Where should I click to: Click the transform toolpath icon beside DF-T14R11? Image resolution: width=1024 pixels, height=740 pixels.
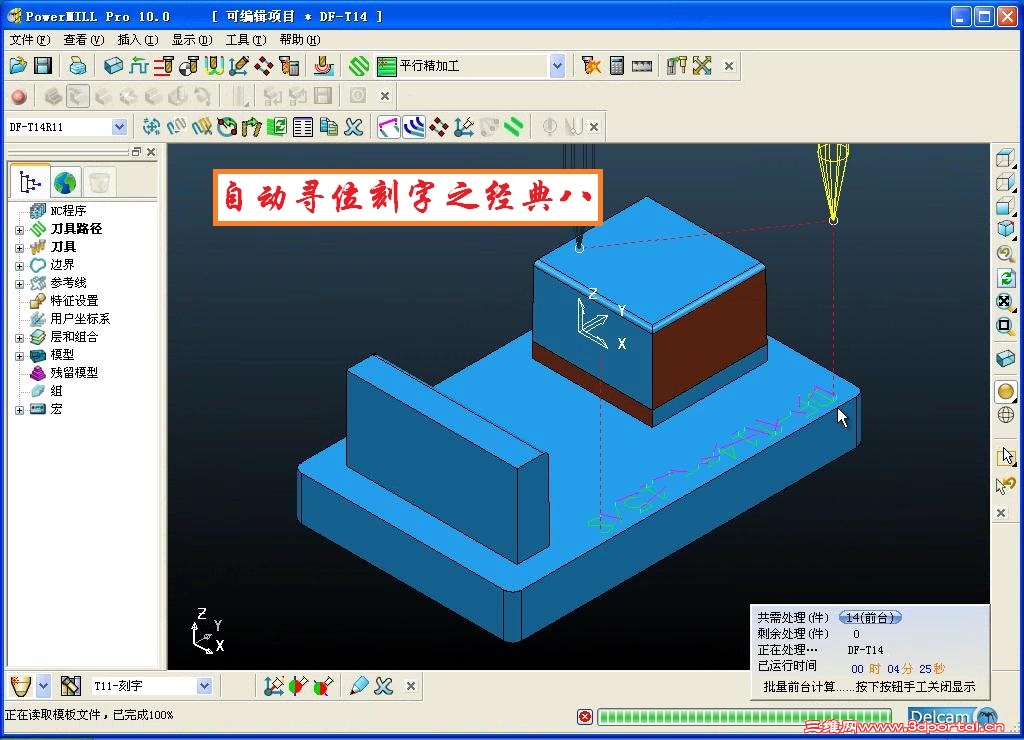[152, 127]
